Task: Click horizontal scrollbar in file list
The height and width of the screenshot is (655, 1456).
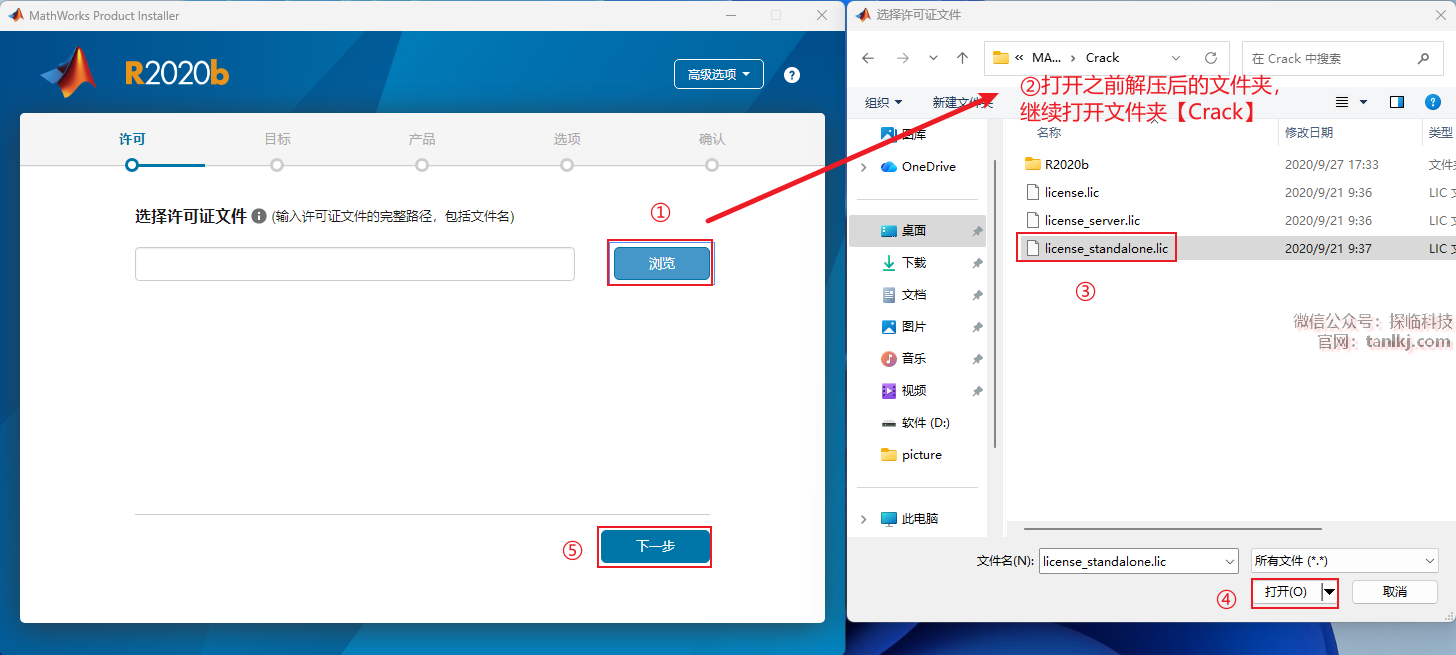Action: point(1172,528)
